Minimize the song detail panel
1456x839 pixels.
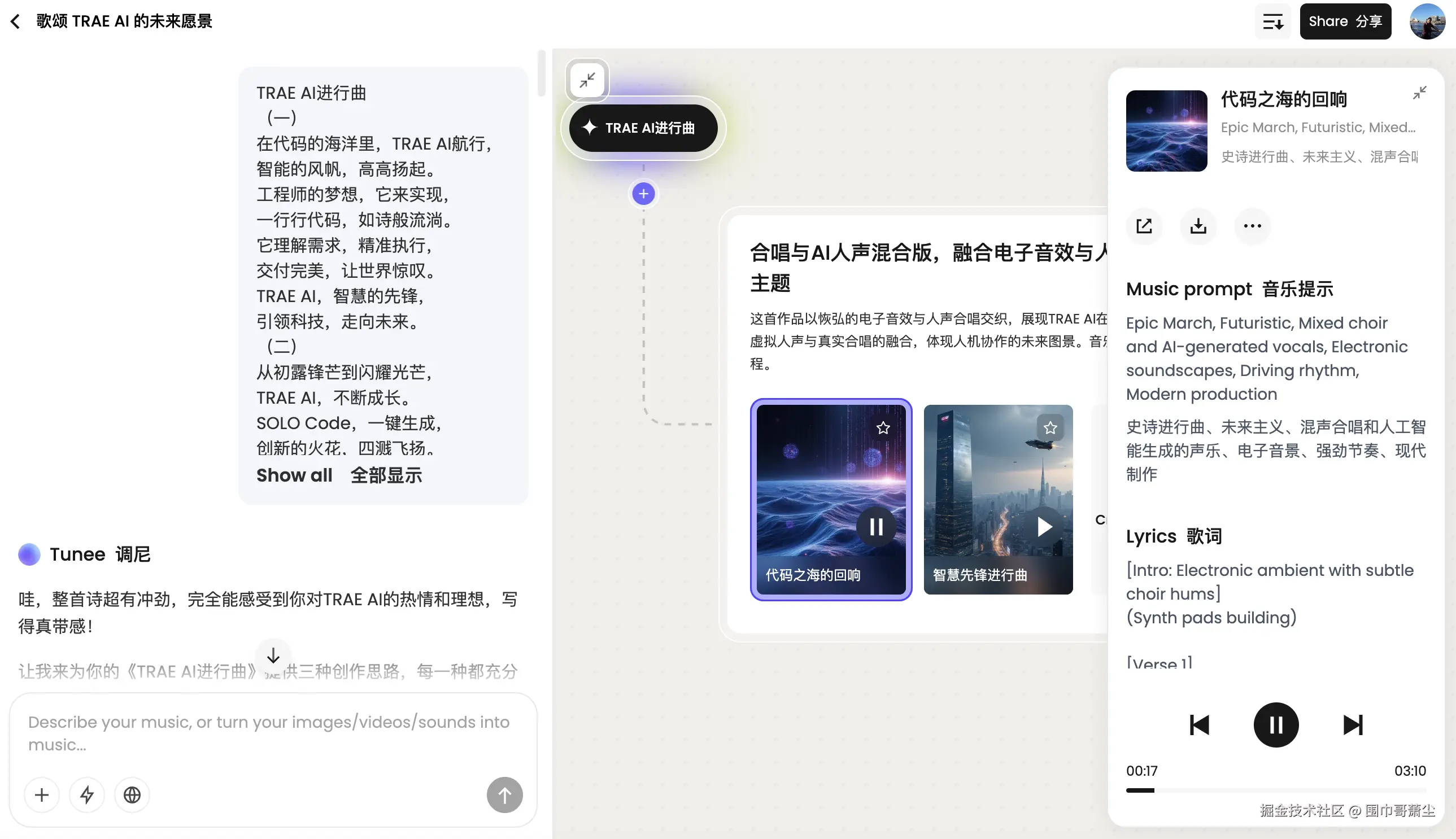[x=1420, y=92]
